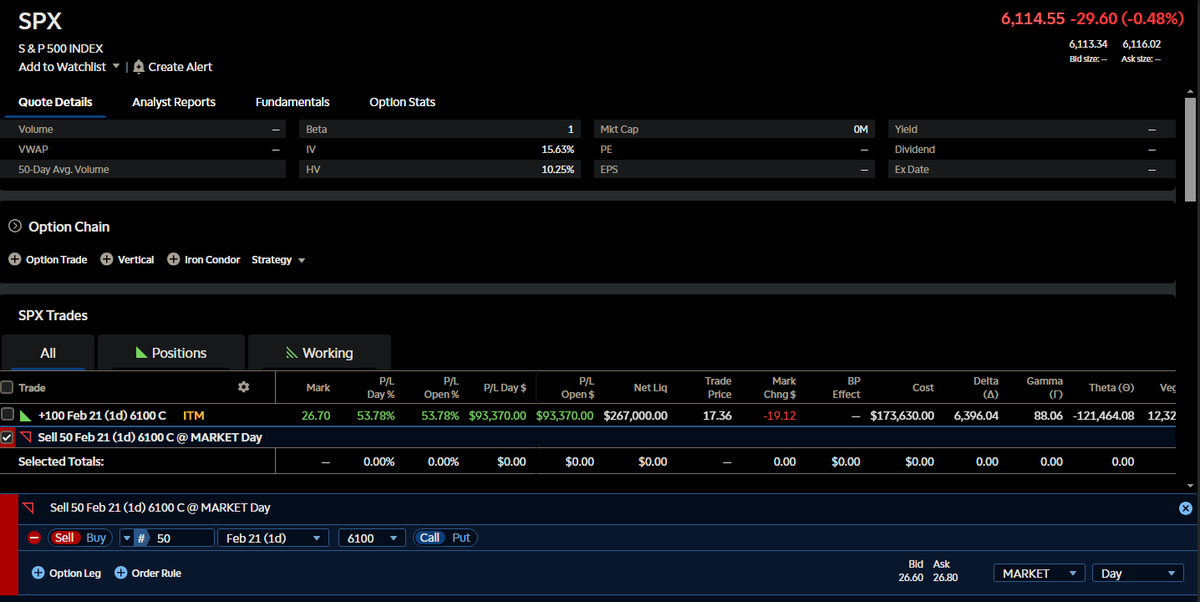Viewport: 1200px width, 602px height.
Task: Open the quantity preset dropdown arrow
Action: pyautogui.click(x=126, y=538)
